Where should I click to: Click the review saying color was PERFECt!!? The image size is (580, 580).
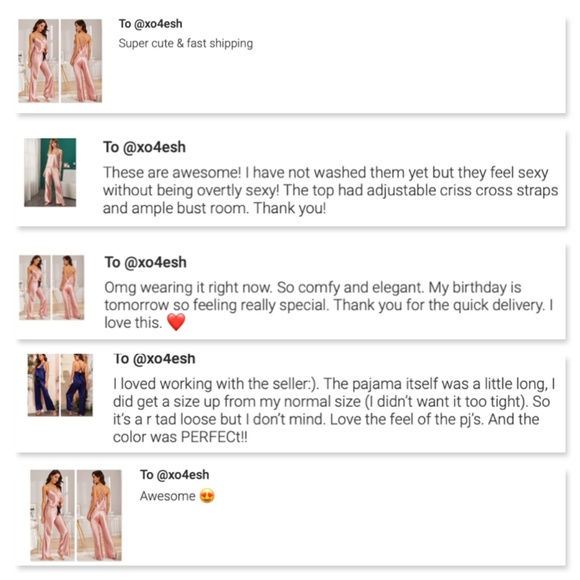click(334, 410)
